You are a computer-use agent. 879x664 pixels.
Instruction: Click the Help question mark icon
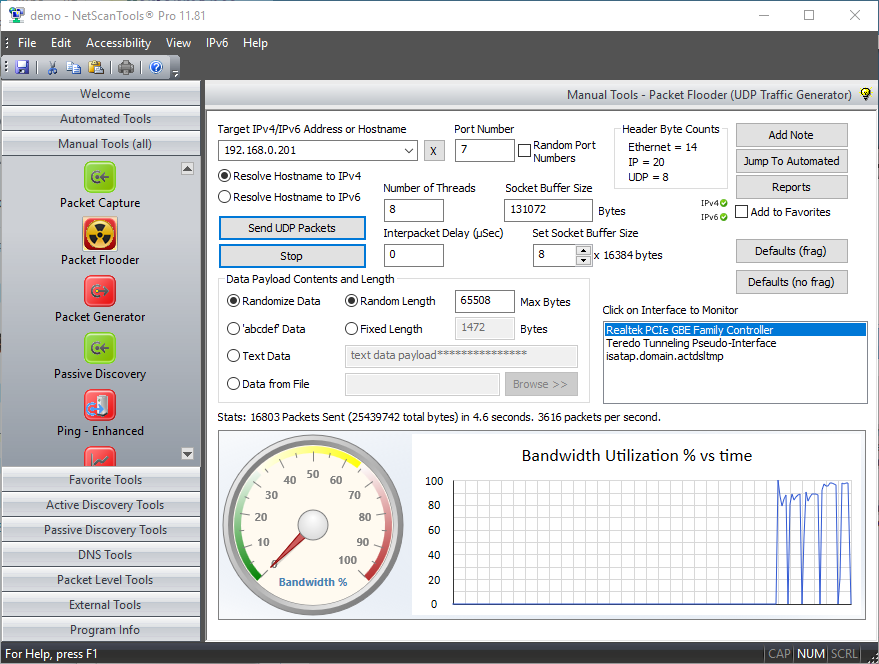click(156, 68)
